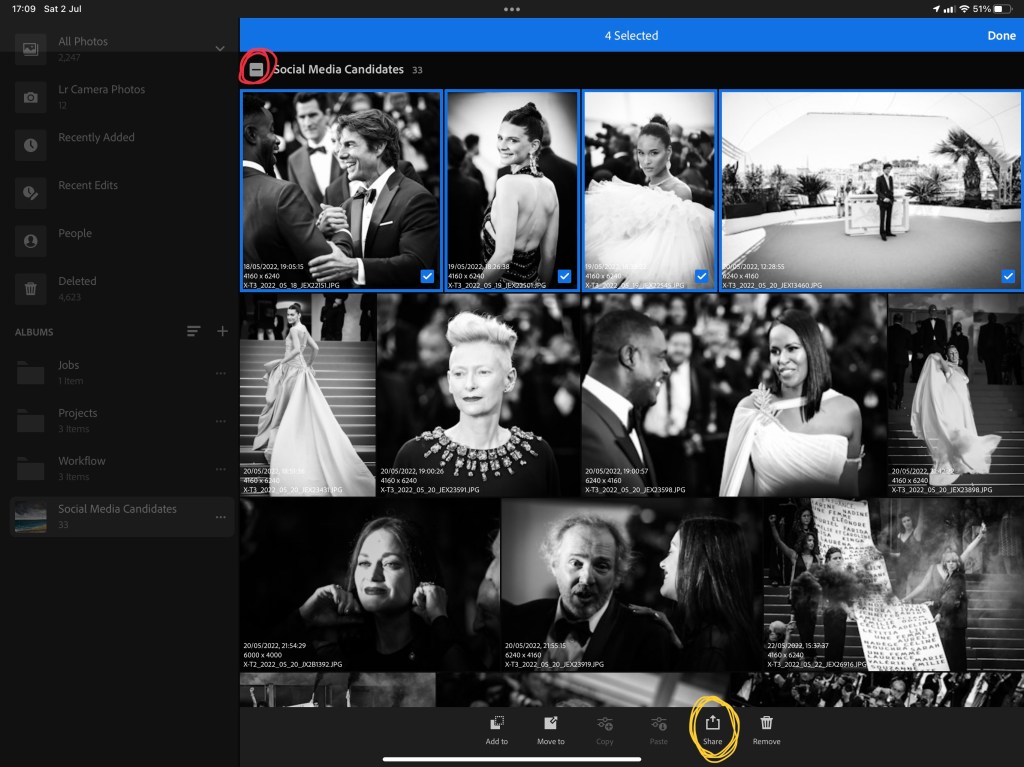The height and width of the screenshot is (767, 1024).
Task: Open the Workflow folder
Action: tap(81, 468)
